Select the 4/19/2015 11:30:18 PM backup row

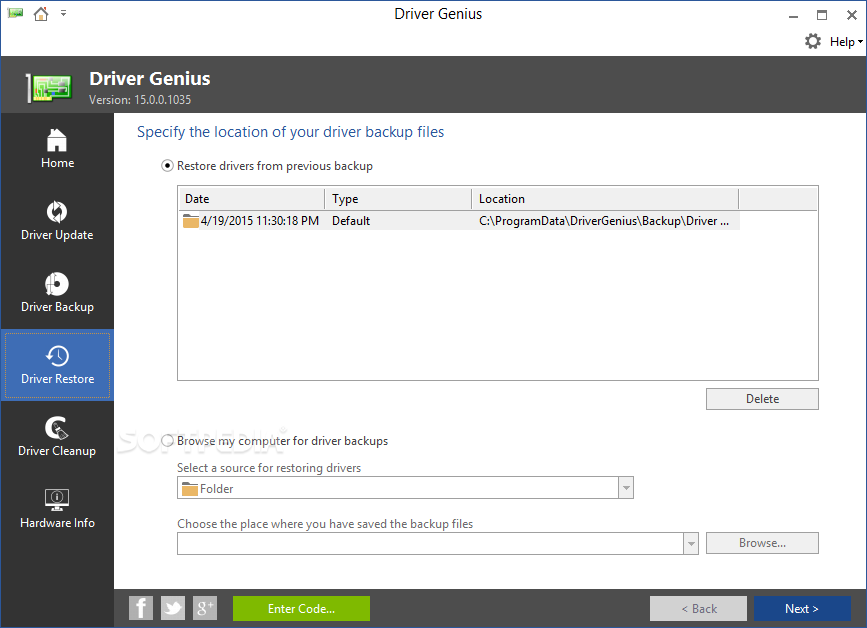[x=459, y=221]
